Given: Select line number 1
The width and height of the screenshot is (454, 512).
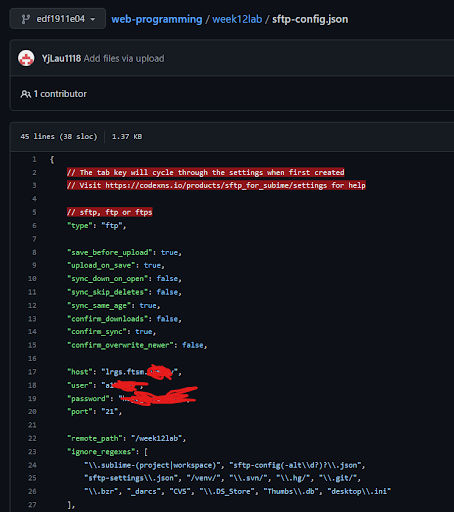Looking at the screenshot, I should tap(34, 159).
